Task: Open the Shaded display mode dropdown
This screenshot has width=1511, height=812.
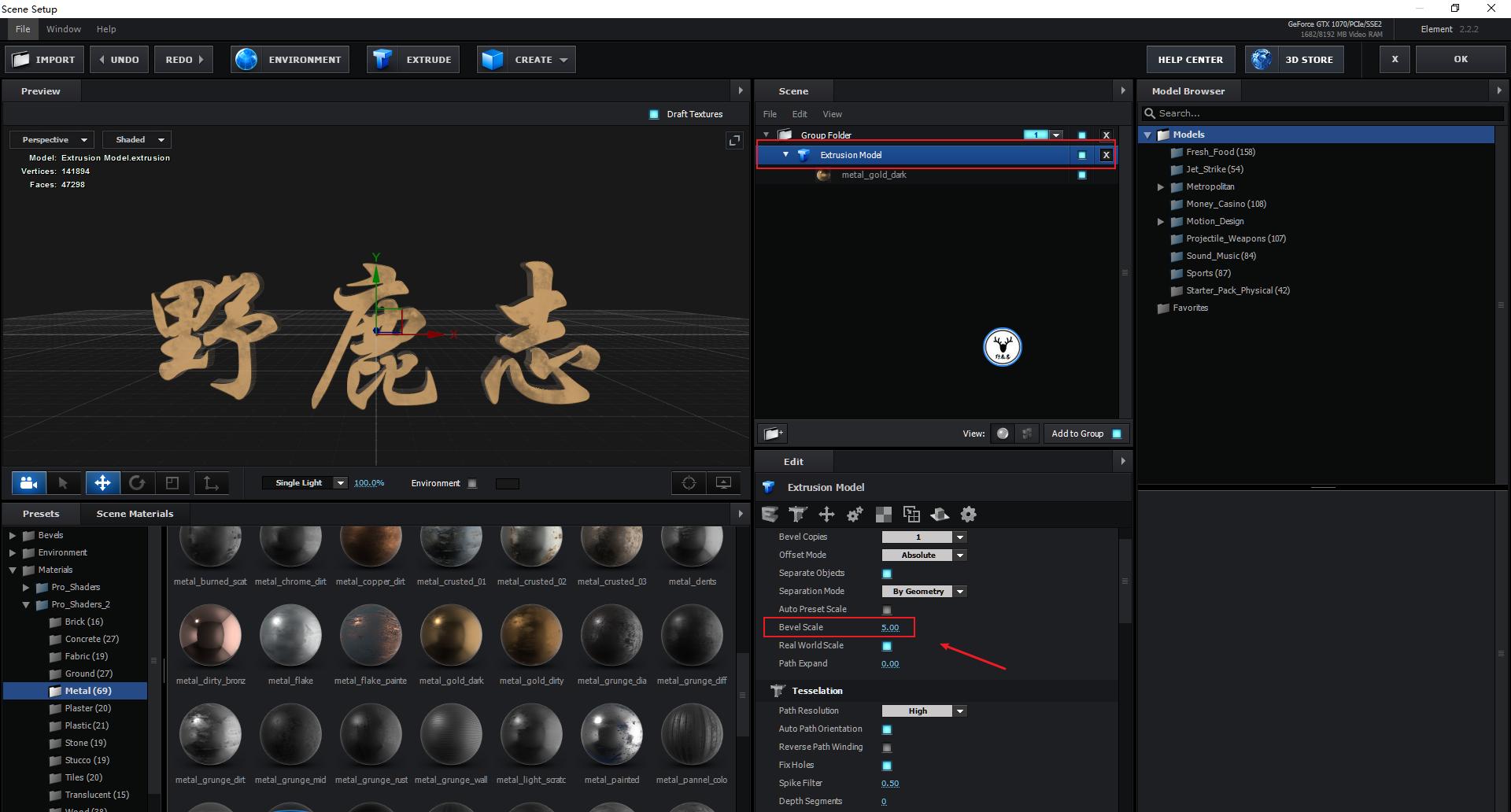Action: [138, 140]
